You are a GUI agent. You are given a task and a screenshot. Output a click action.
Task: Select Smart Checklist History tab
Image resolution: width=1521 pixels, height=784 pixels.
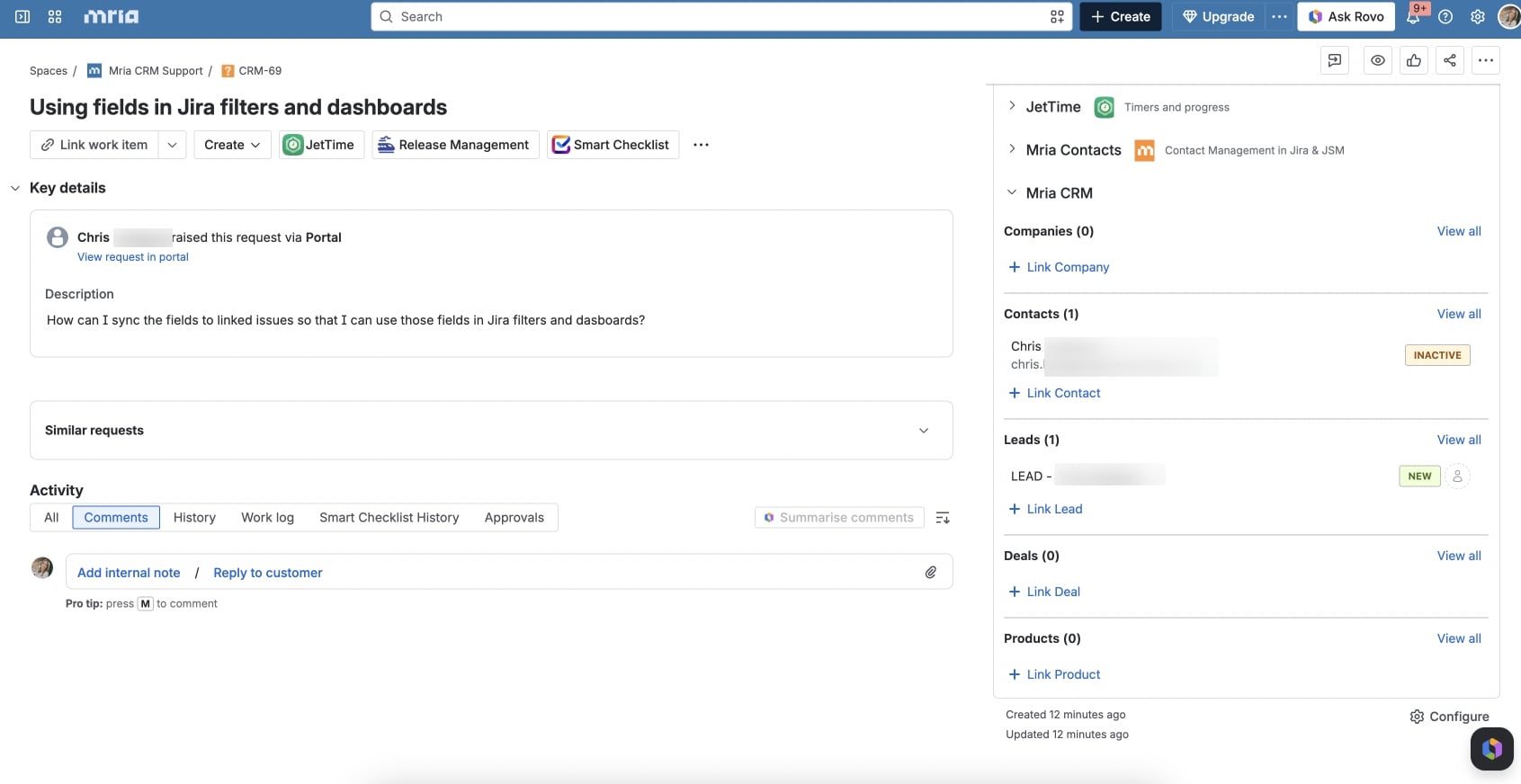[389, 517]
